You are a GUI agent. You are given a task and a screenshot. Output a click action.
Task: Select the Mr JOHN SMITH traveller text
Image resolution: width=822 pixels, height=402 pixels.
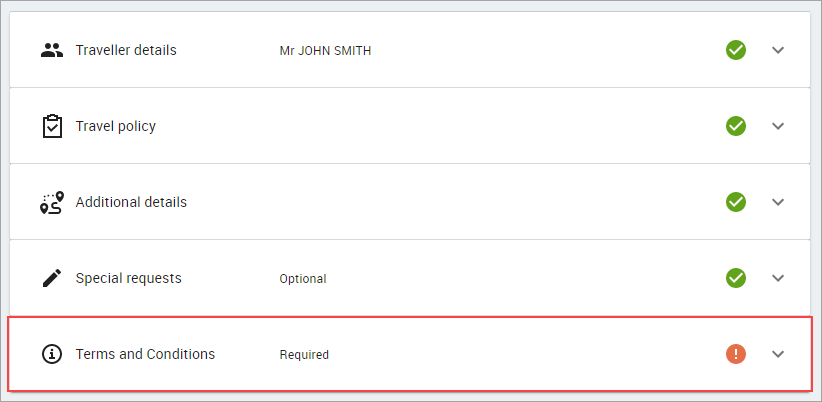click(x=325, y=51)
